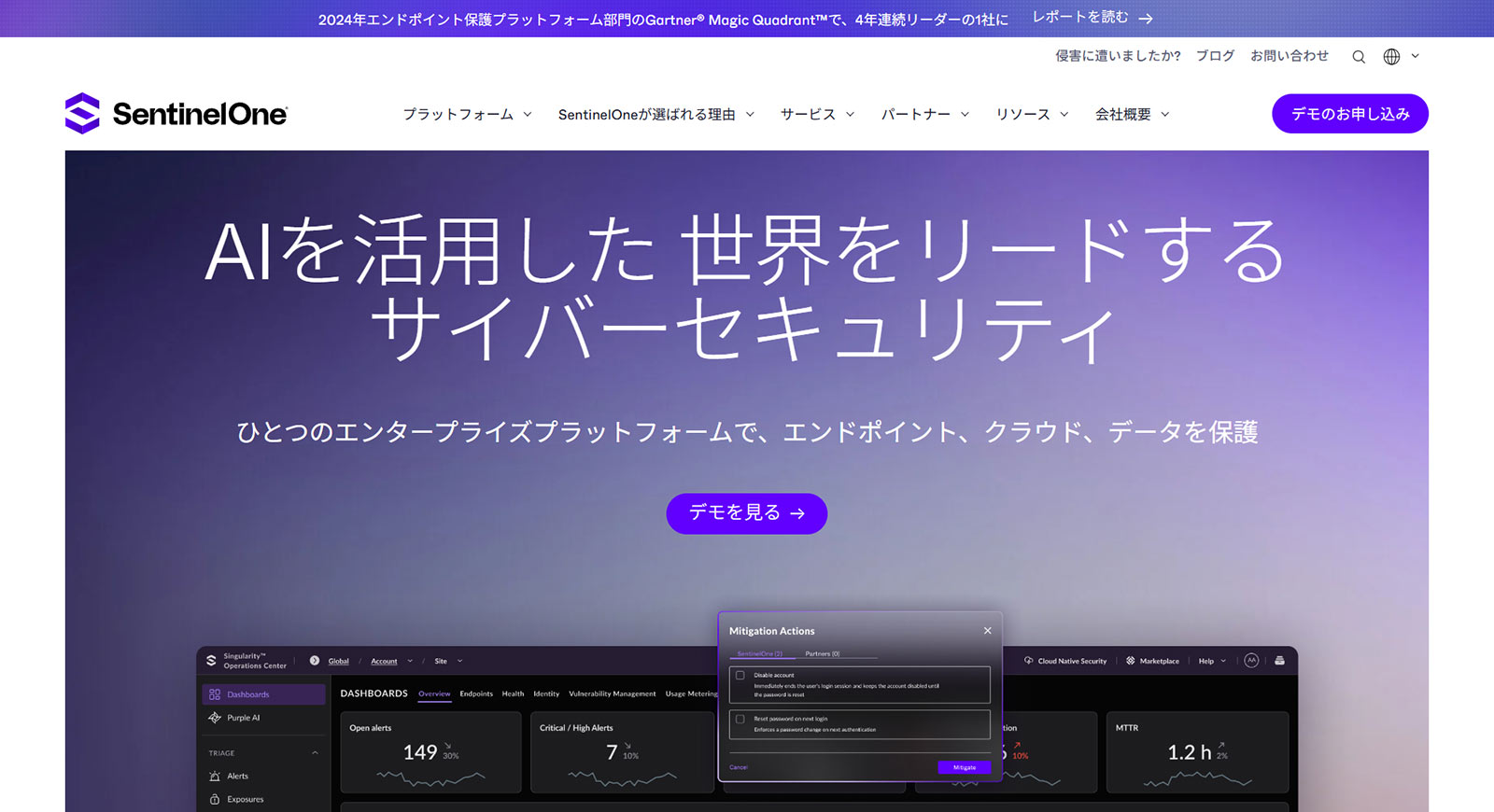The image size is (1494, 812).
Task: Click the DASHBOARDS heading text
Action: click(x=373, y=693)
